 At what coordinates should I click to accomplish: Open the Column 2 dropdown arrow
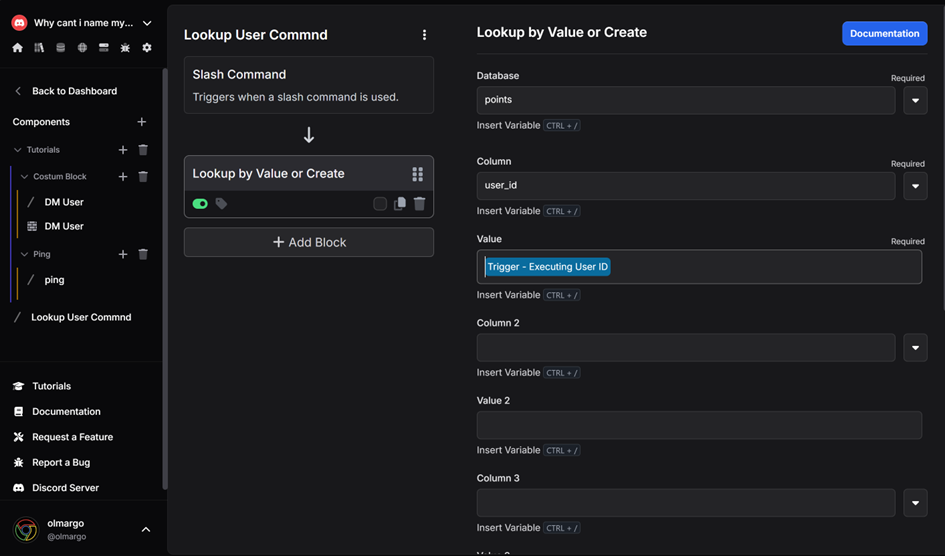click(915, 348)
